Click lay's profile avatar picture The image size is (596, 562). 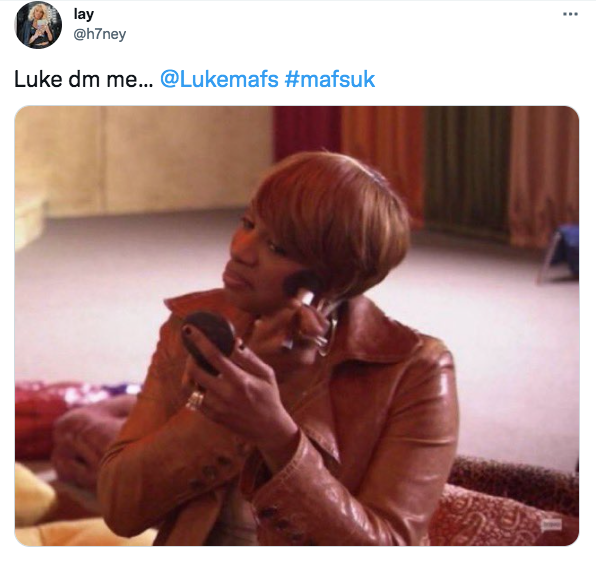(x=38, y=25)
